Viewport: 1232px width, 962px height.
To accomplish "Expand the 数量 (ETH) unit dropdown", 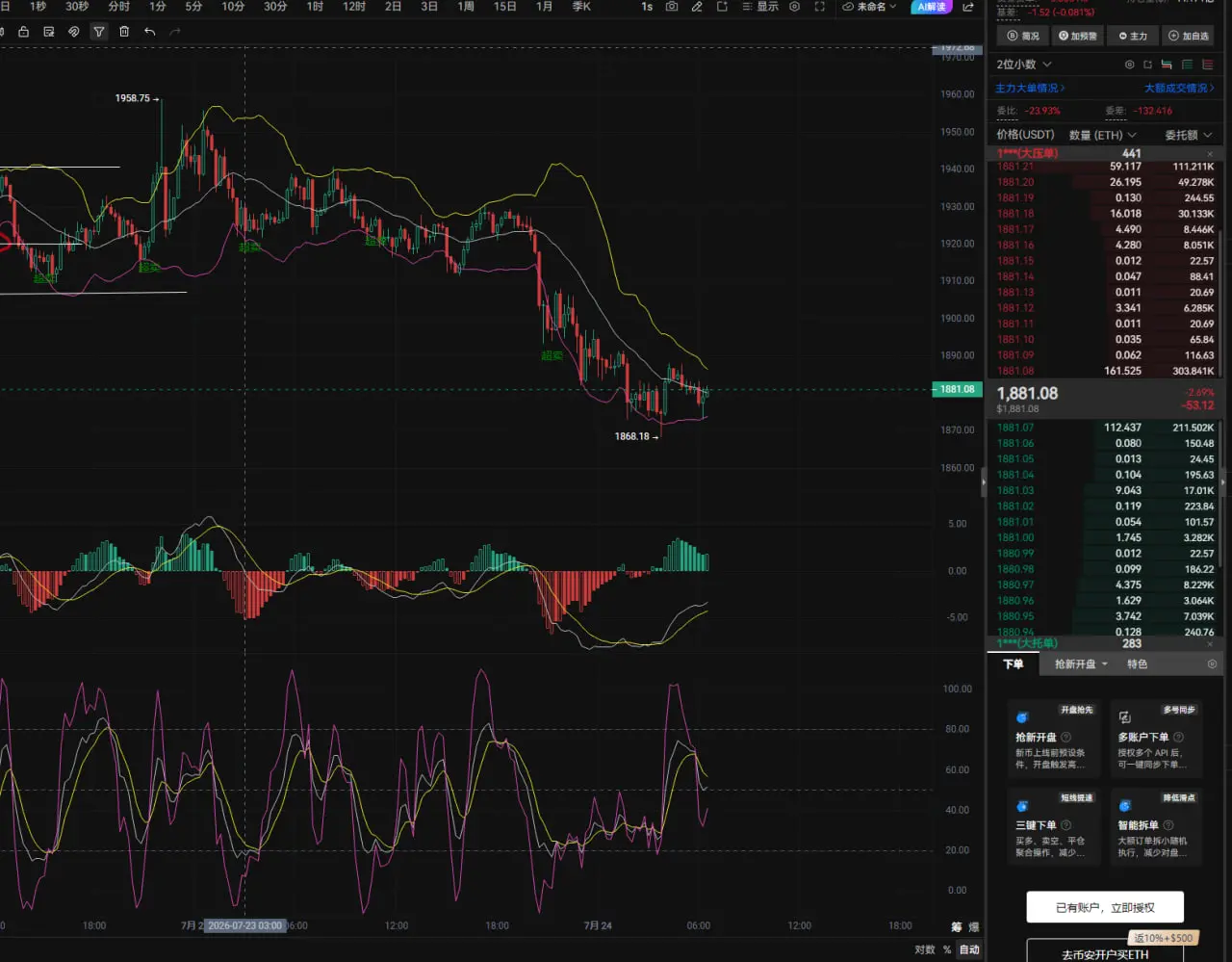I will 1103,135.
